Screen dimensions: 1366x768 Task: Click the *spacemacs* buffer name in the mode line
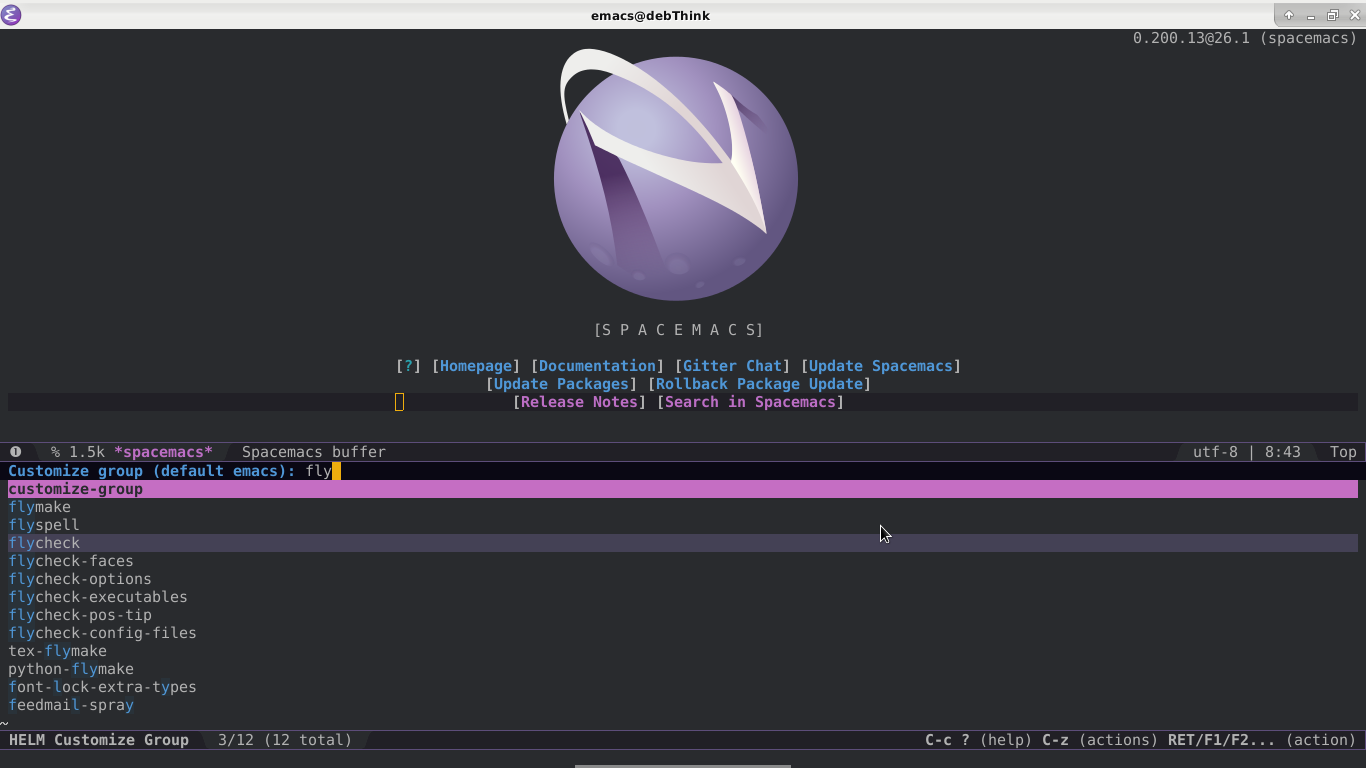tap(163, 452)
